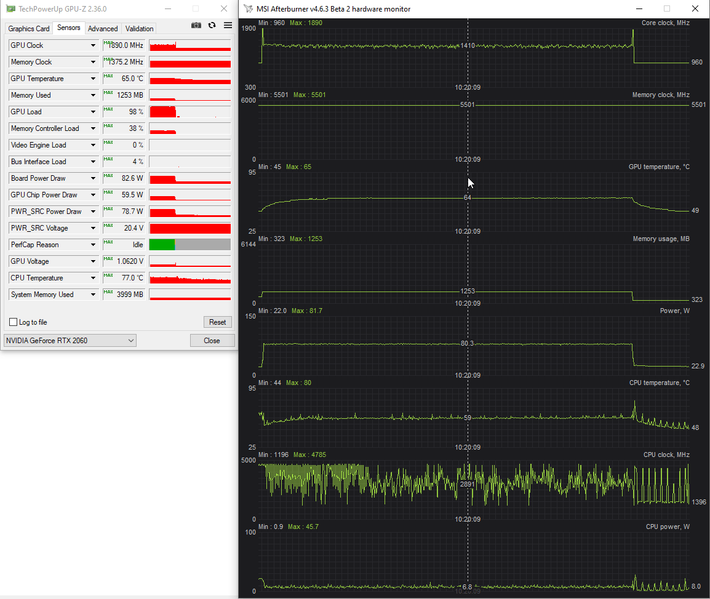Image resolution: width=710 pixels, height=599 pixels.
Task: Open the GPU-Z hamburger menu icon
Action: pyautogui.click(x=228, y=25)
